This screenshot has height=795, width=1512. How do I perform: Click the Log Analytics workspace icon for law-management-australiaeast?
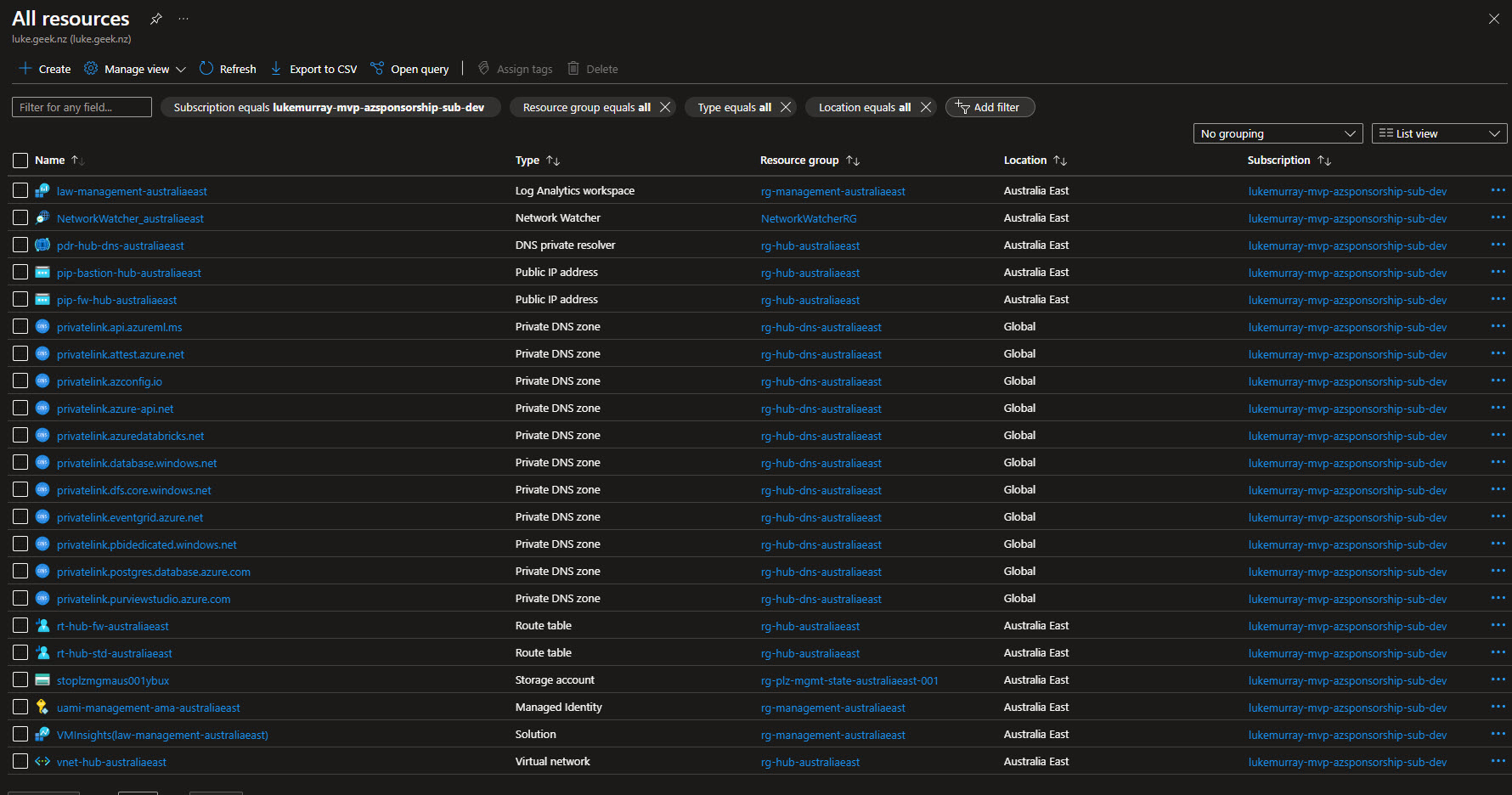(x=42, y=191)
